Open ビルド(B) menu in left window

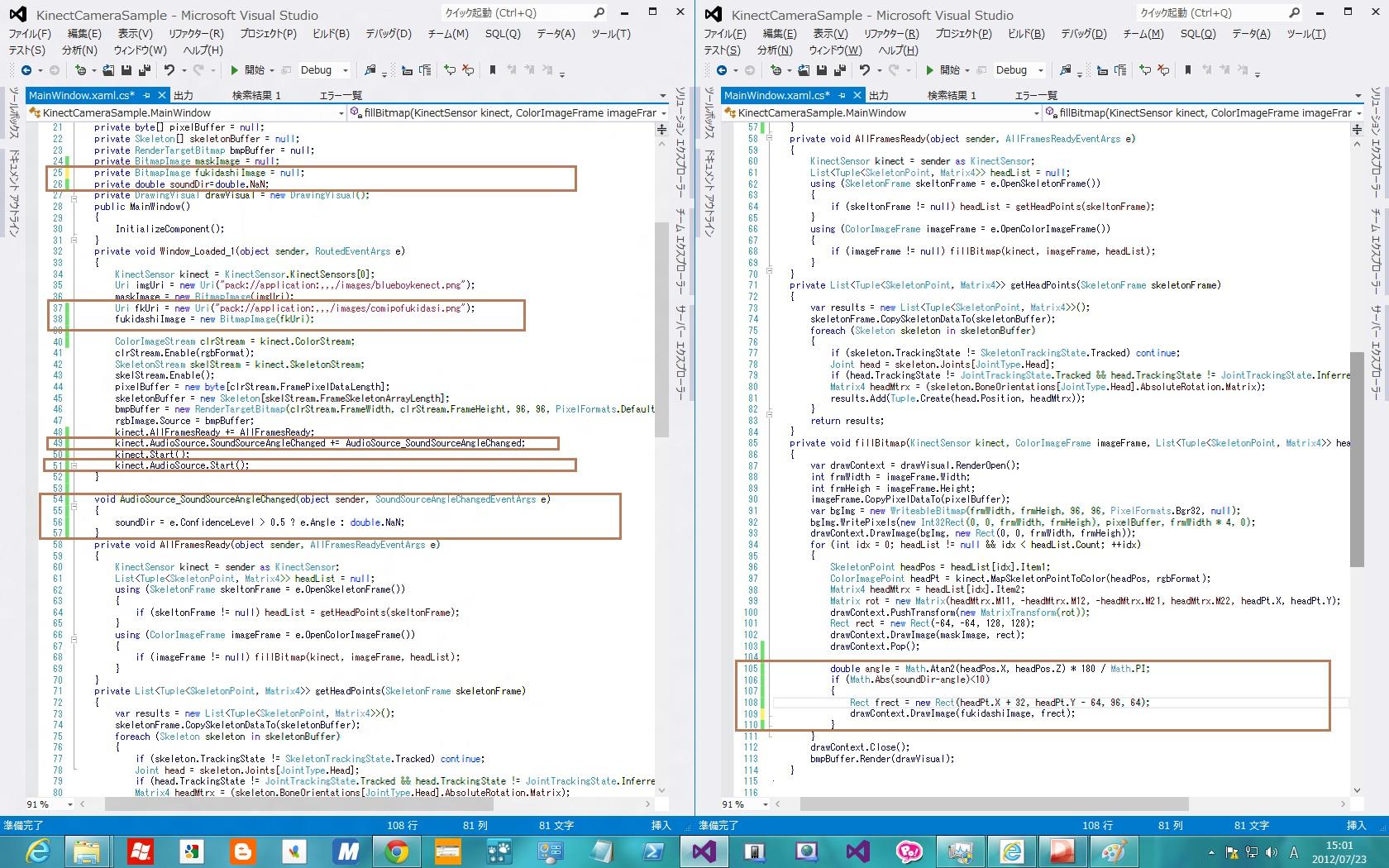(x=331, y=34)
